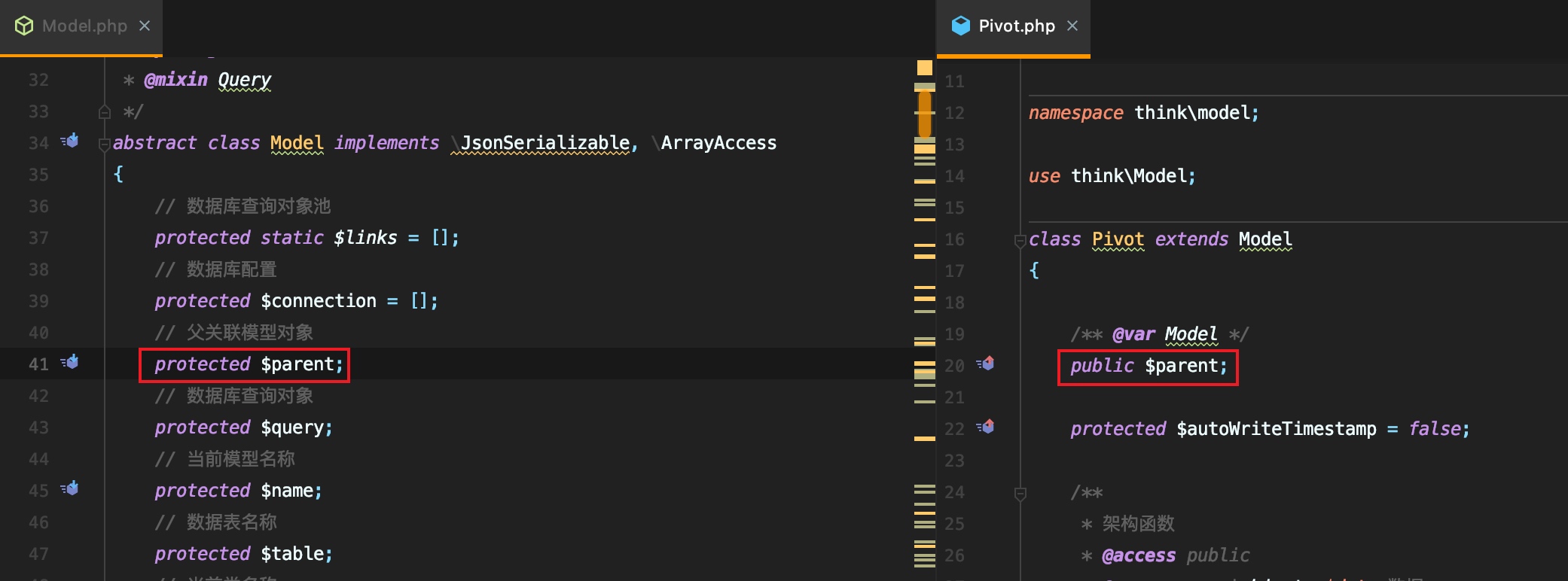
Task: Click 'think\model' namespace in Pivot.php
Action: pos(1191,113)
